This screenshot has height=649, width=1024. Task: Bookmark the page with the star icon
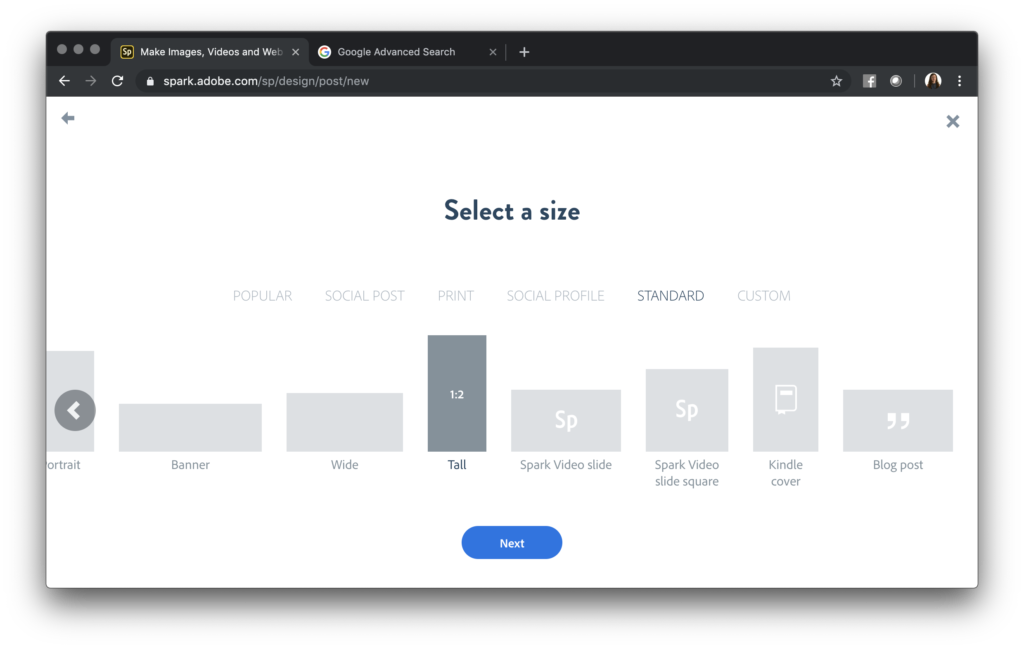[836, 80]
